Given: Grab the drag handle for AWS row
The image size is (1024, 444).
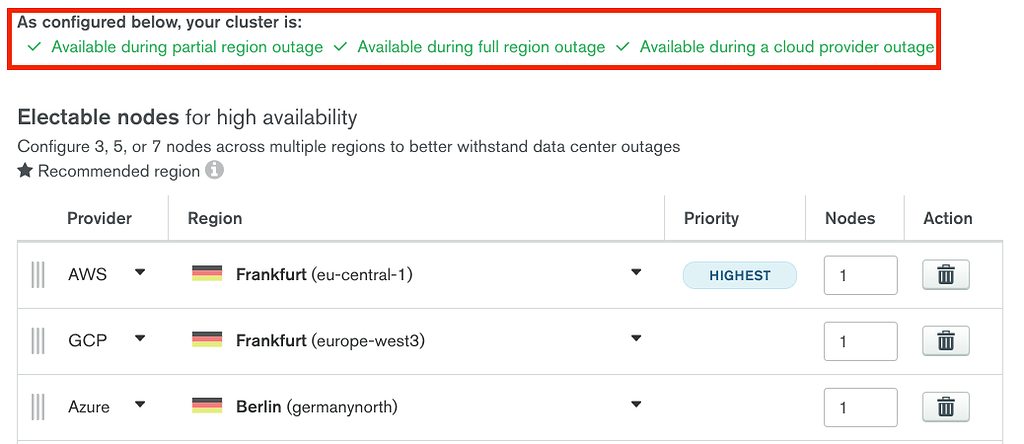Looking at the screenshot, I should pyautogui.click(x=38, y=275).
